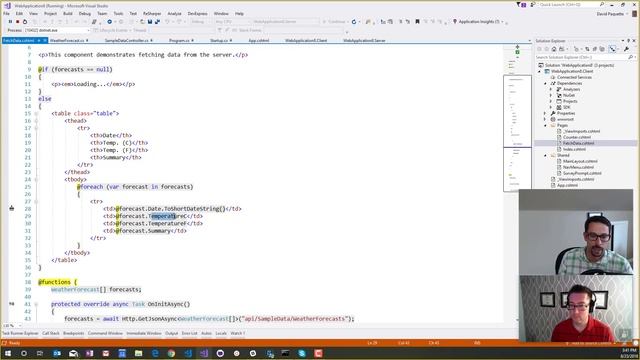Image resolution: width=640 pixels, height=360 pixels.
Task: Pause debugging with the Break All icon
Action: [x=10, y=22]
